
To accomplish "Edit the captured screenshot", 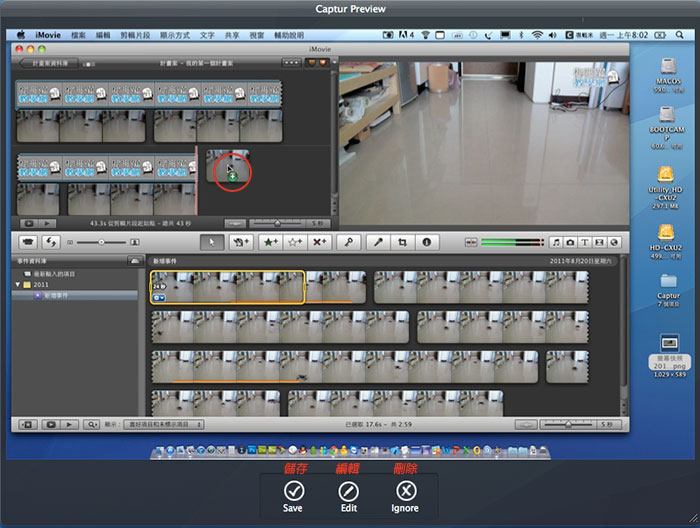I will point(349,497).
